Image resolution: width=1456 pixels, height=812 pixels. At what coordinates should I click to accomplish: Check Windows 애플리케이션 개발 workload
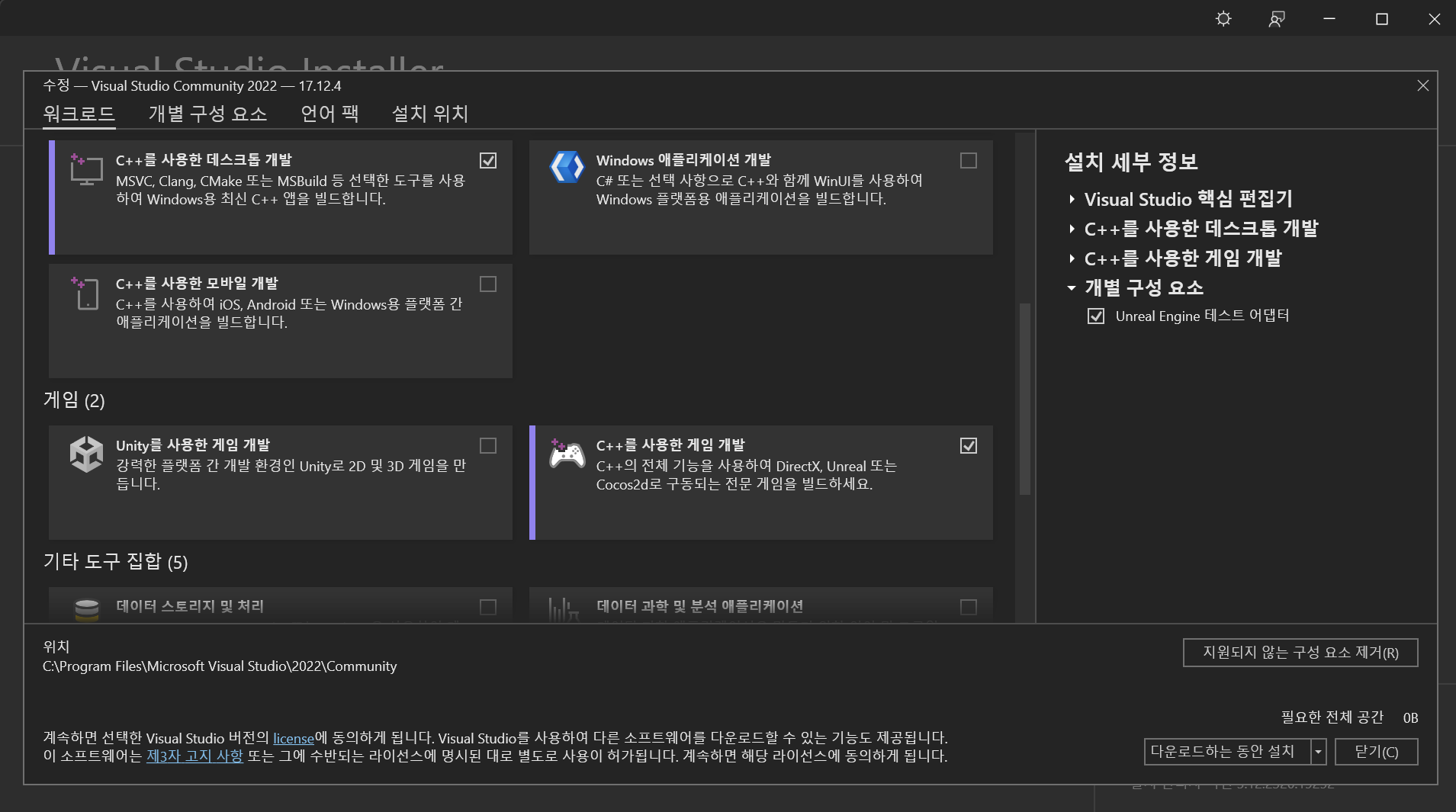(969, 160)
